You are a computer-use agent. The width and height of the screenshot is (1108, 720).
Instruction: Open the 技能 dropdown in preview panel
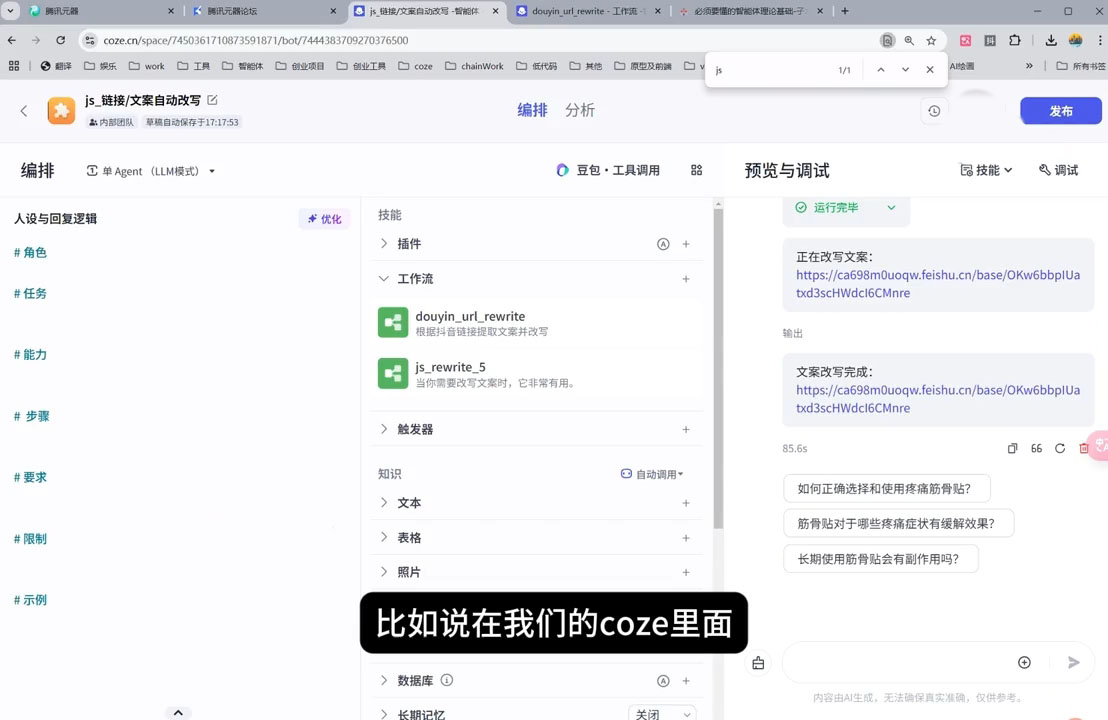pos(986,170)
